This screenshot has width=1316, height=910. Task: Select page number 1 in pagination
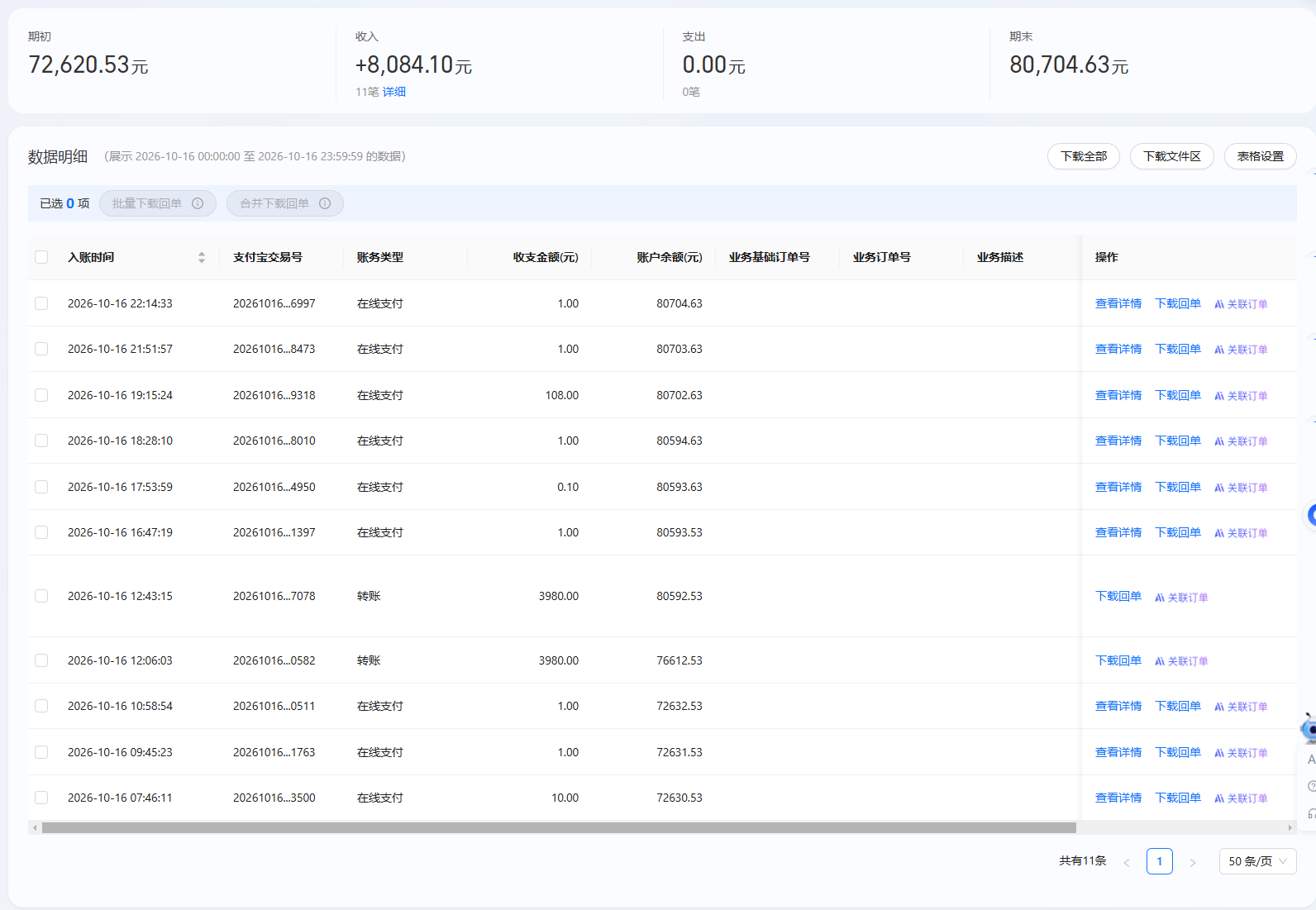pos(1159,861)
